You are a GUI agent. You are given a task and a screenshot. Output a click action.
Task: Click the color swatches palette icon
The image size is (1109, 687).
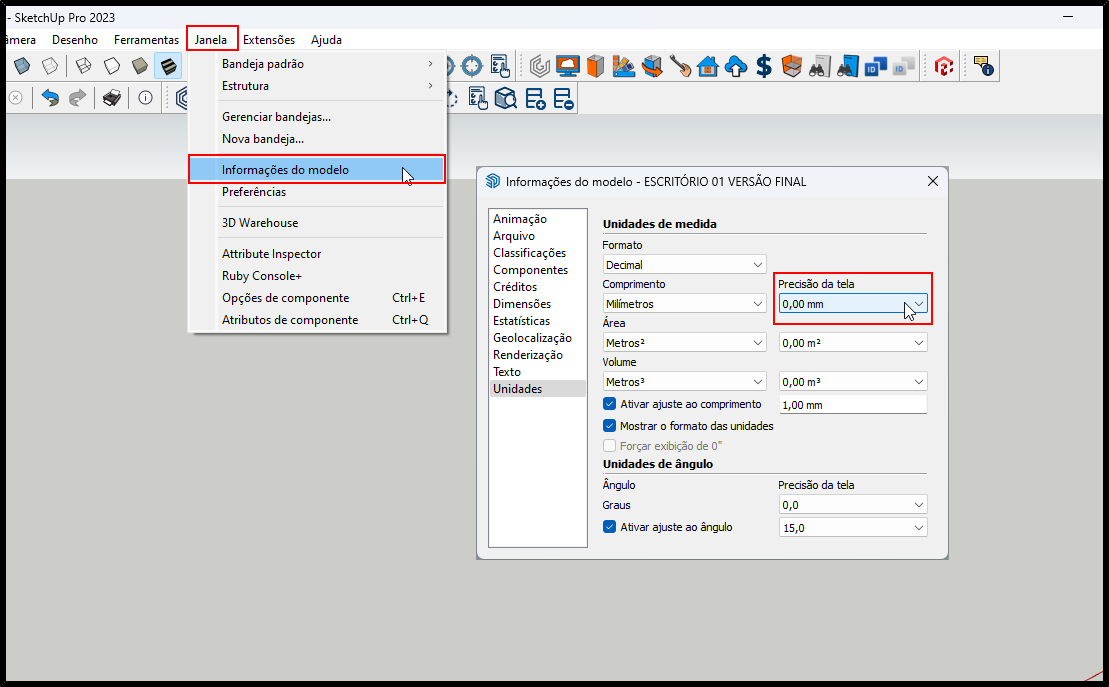pos(623,67)
